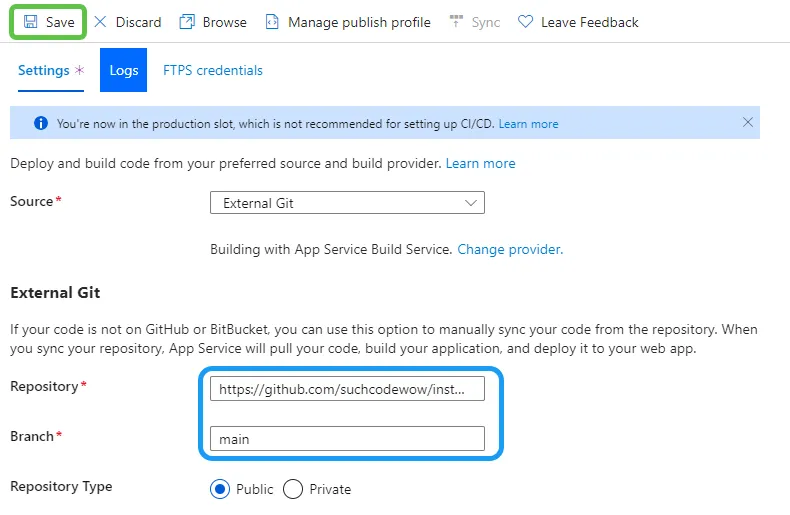Image resolution: width=790 pixels, height=515 pixels.
Task: Select the Private repository type
Action: [x=293, y=489]
